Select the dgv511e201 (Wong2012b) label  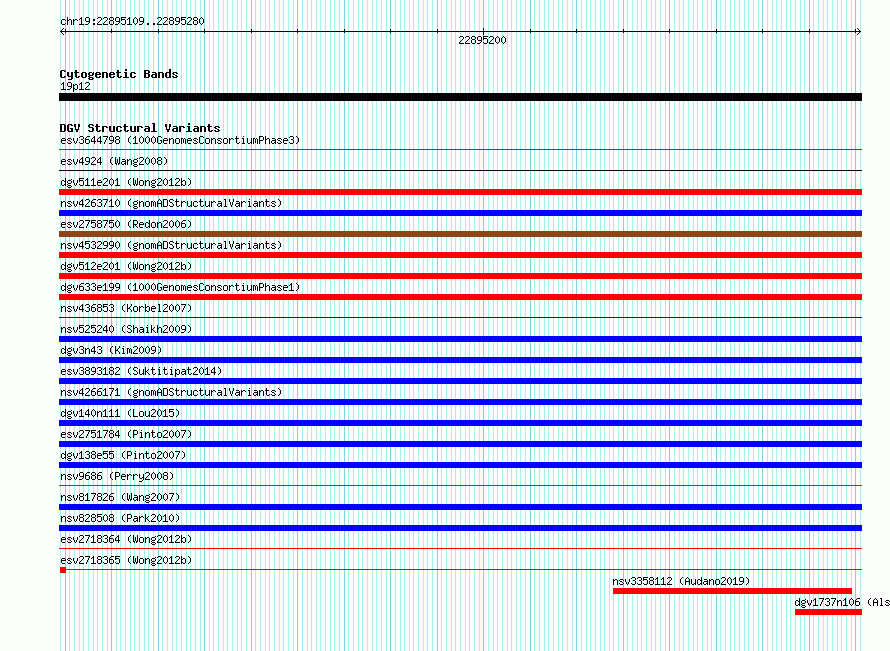coord(126,182)
